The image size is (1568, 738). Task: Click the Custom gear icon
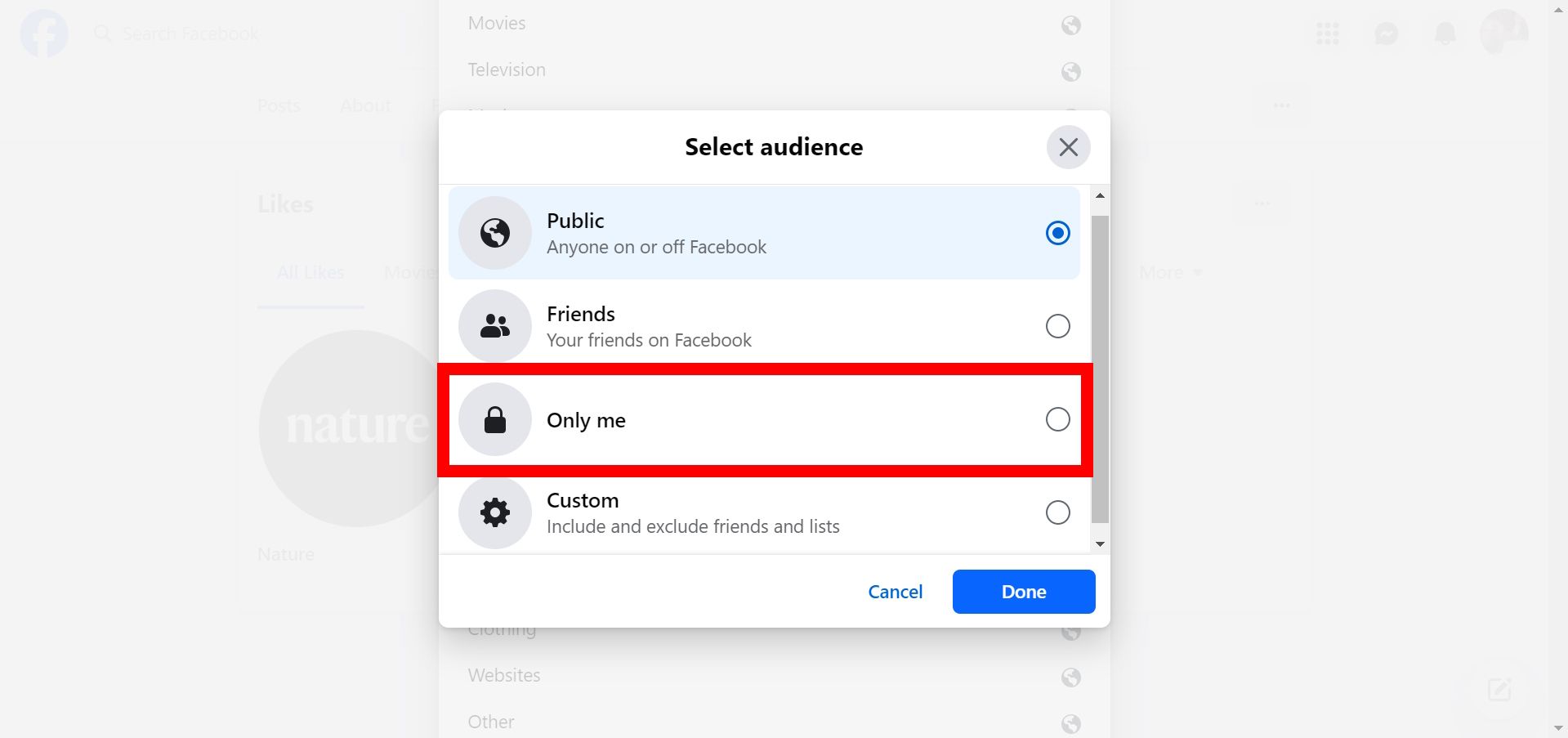494,512
